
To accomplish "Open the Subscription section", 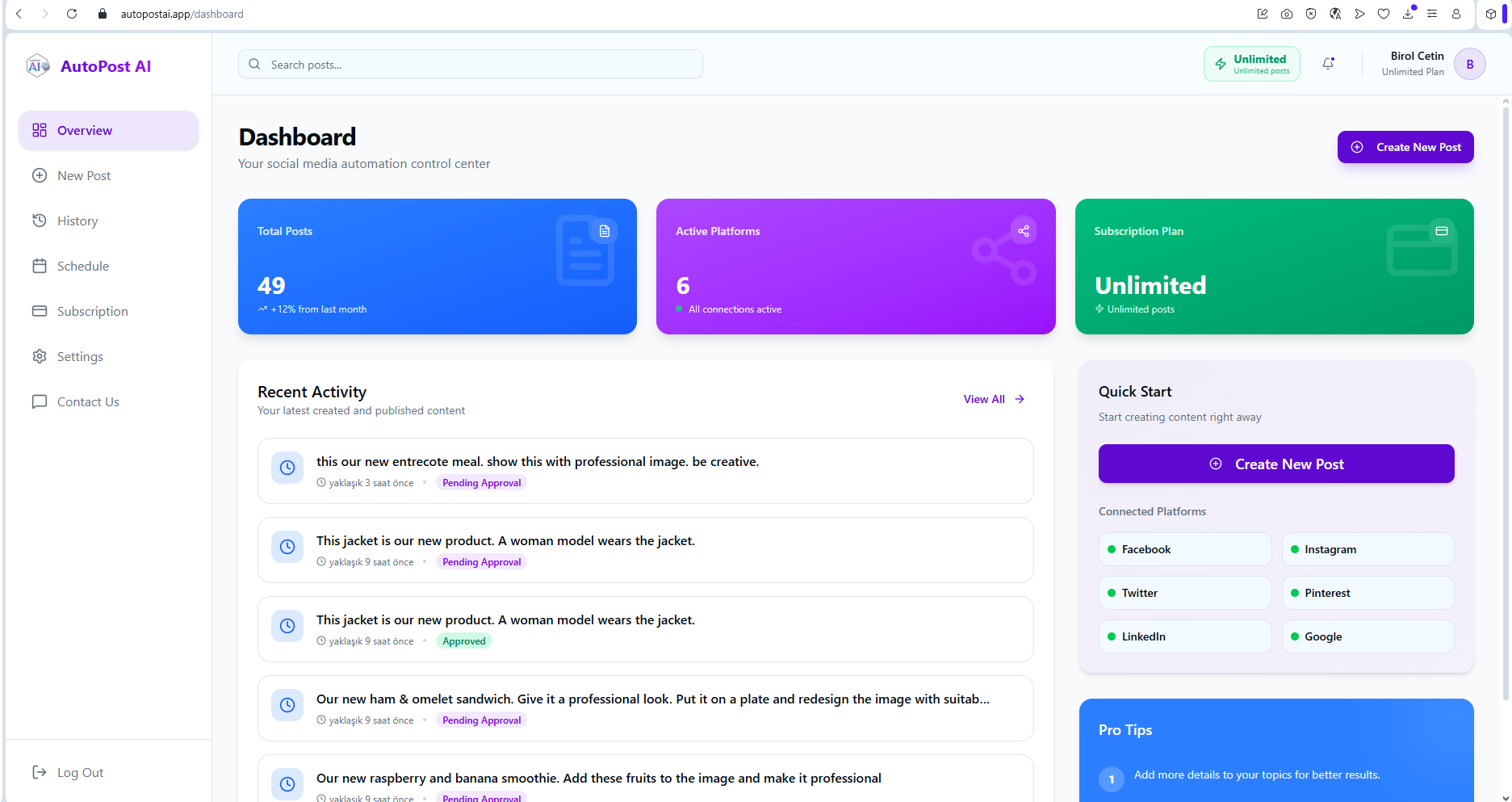I will 92,311.
